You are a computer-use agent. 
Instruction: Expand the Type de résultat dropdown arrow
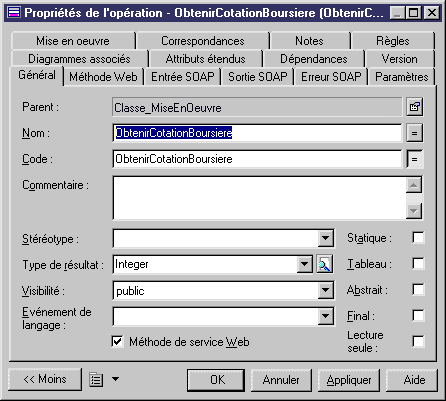304,264
